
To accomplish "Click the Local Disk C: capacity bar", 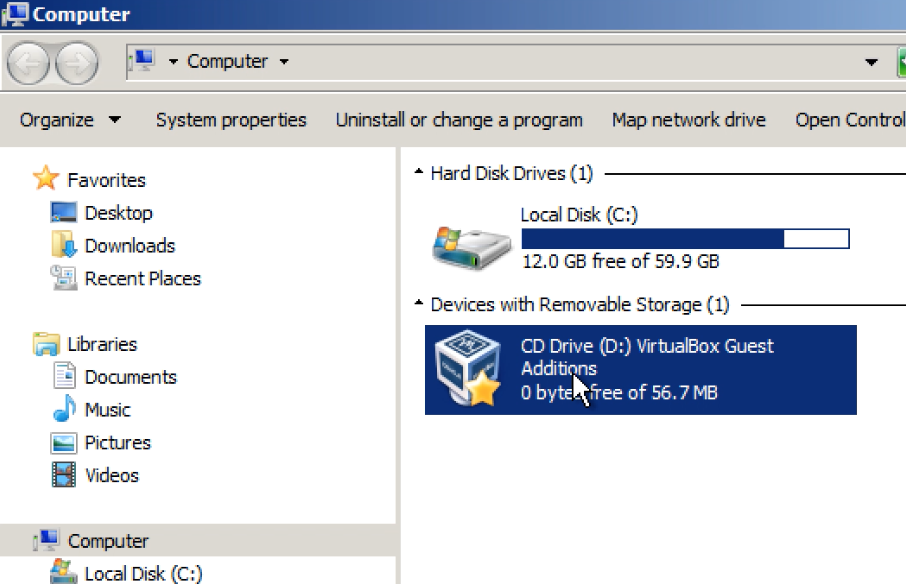I will click(685, 239).
